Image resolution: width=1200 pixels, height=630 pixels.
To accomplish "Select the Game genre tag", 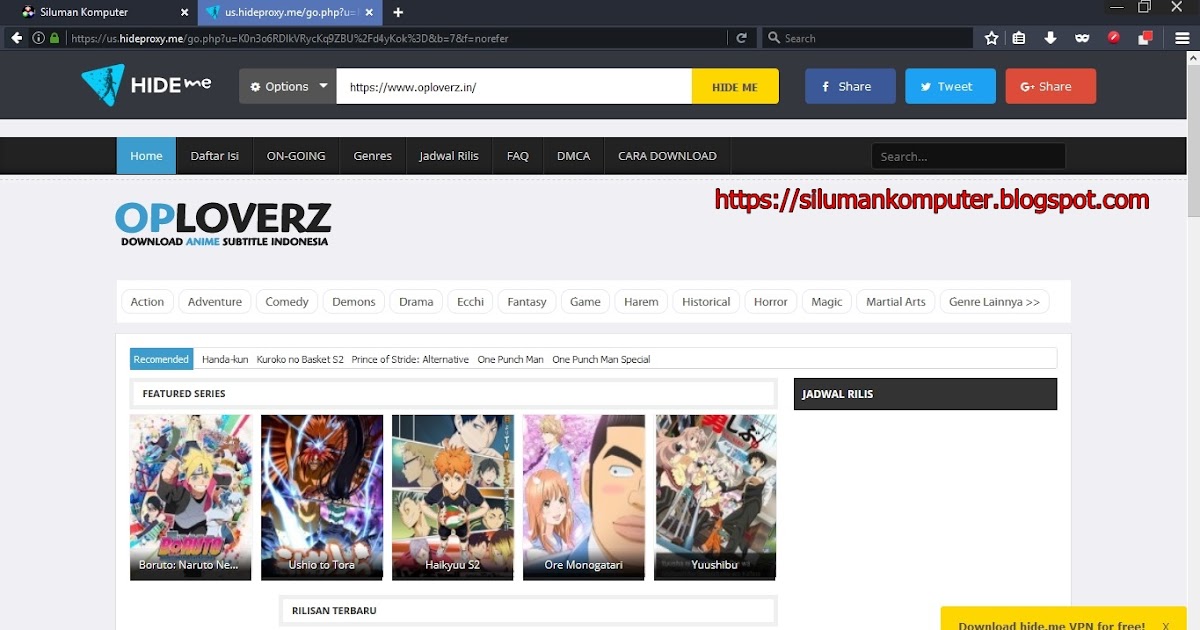I will point(585,302).
